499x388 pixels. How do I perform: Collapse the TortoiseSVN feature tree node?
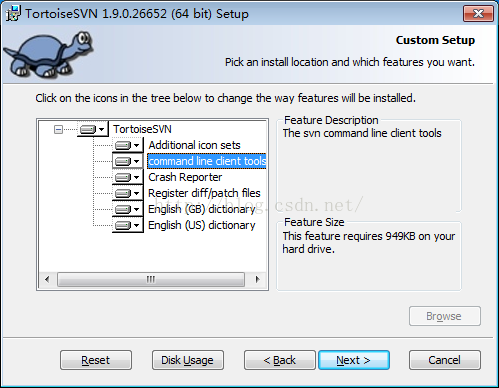(x=58, y=129)
